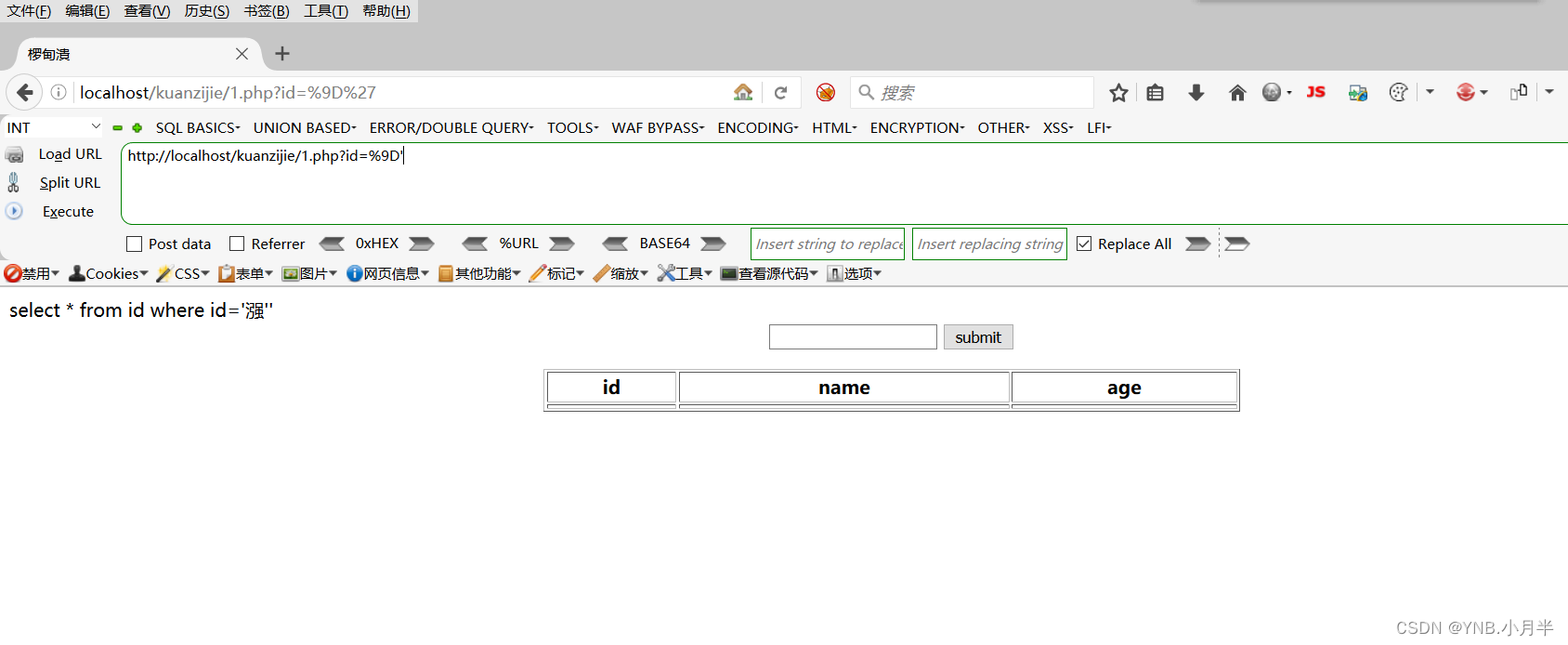
Task: Expand the UNION BASED menu
Action: pos(305,127)
